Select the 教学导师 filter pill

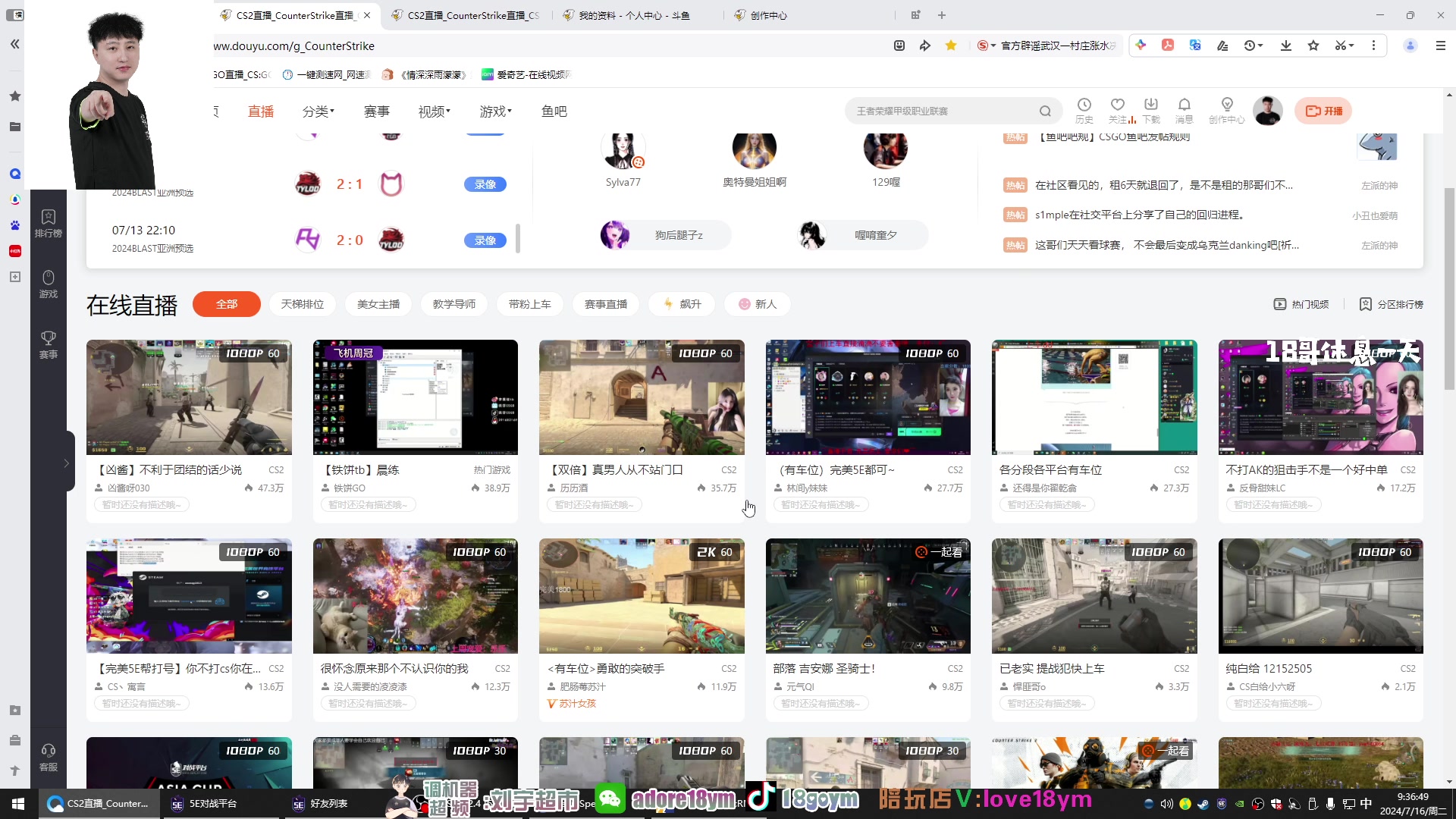pyautogui.click(x=454, y=304)
